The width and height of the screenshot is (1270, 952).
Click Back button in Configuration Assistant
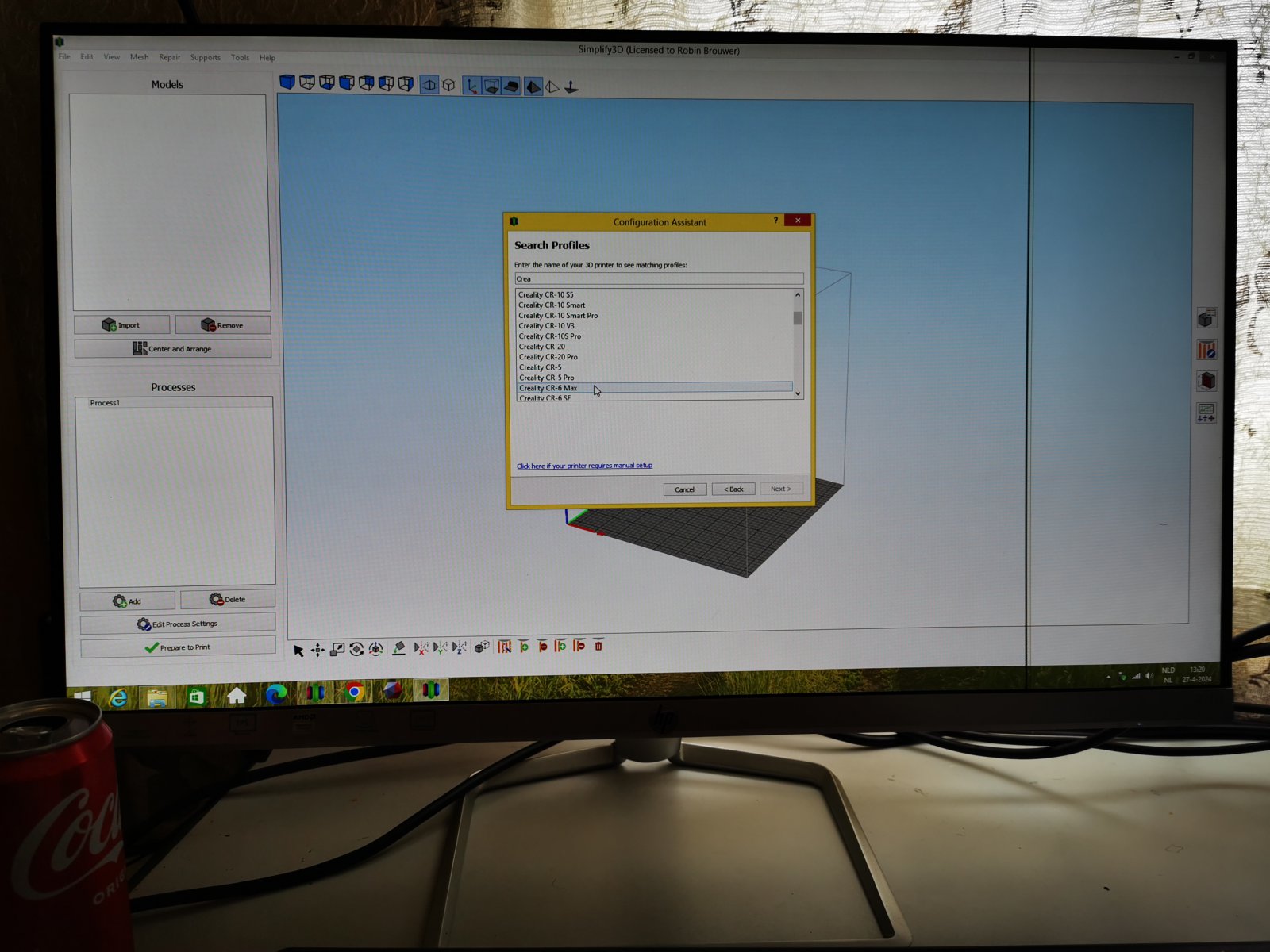click(733, 489)
